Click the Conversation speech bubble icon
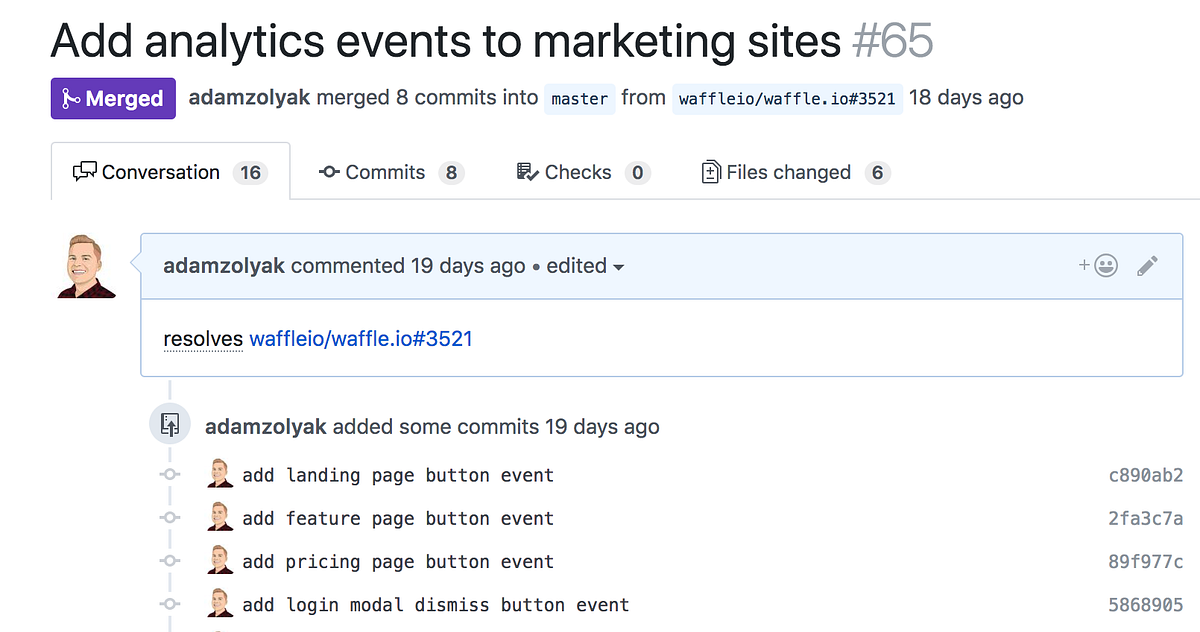The image size is (1200, 632). [86, 171]
